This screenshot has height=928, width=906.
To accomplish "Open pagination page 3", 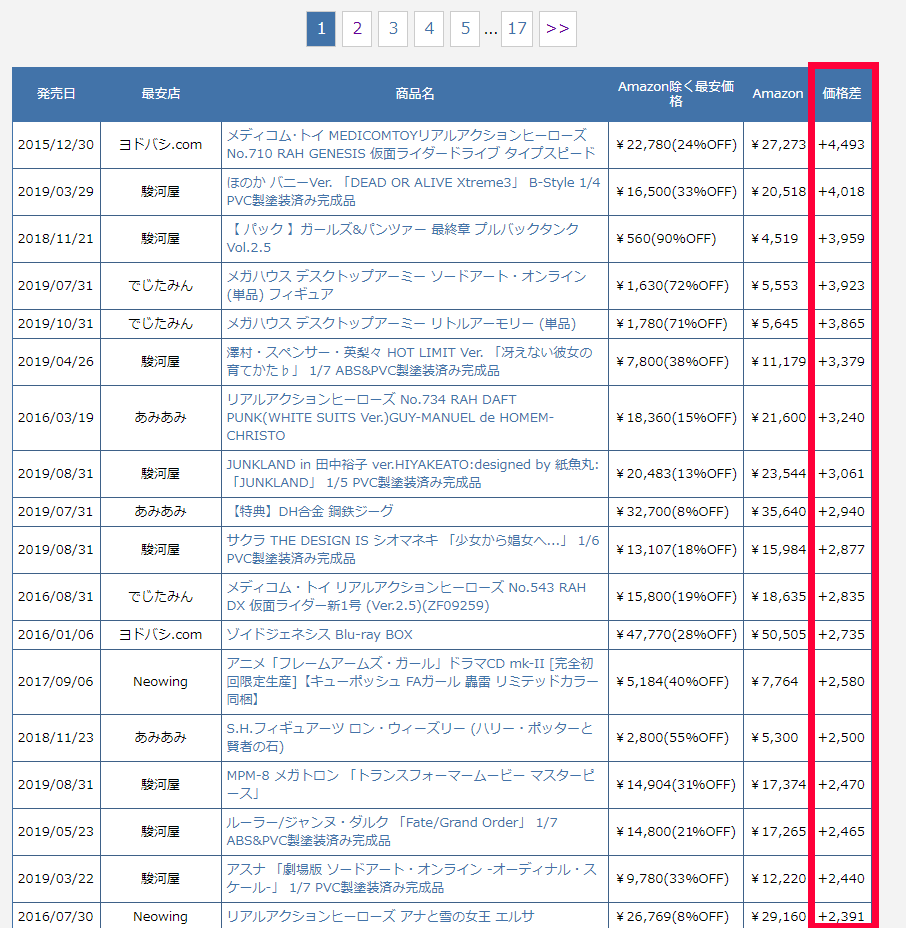I will (x=393, y=29).
